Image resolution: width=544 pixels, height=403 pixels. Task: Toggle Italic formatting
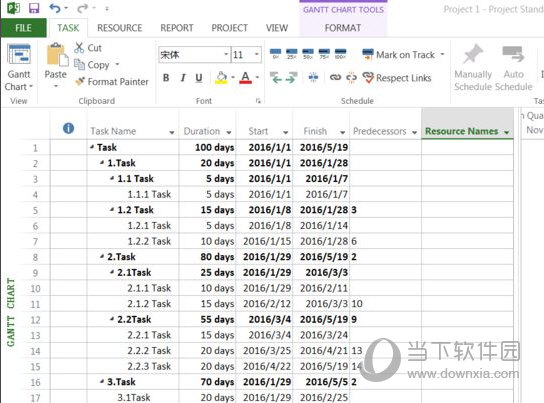[182, 78]
